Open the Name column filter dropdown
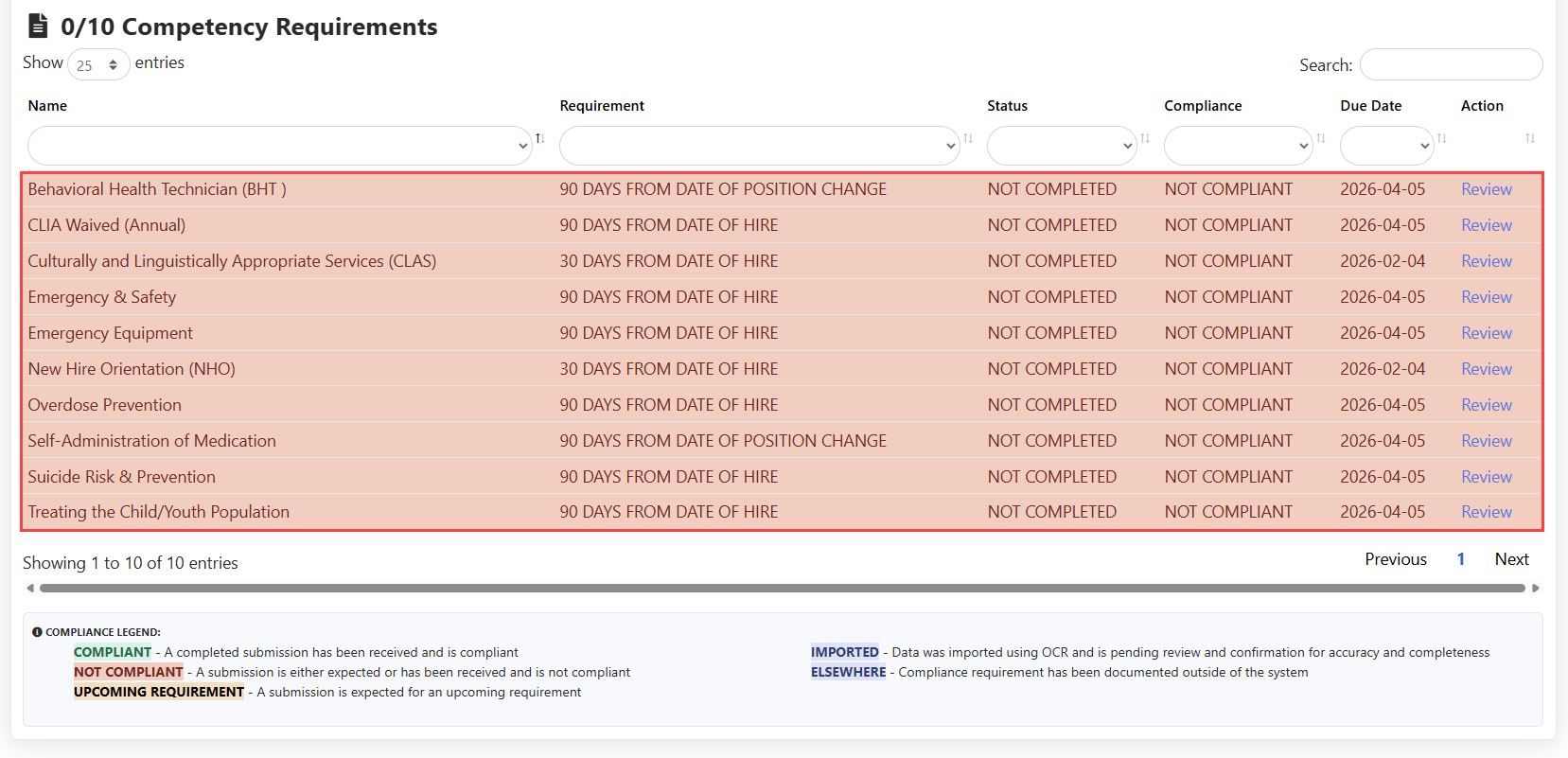The image size is (1568, 758). pos(279,146)
